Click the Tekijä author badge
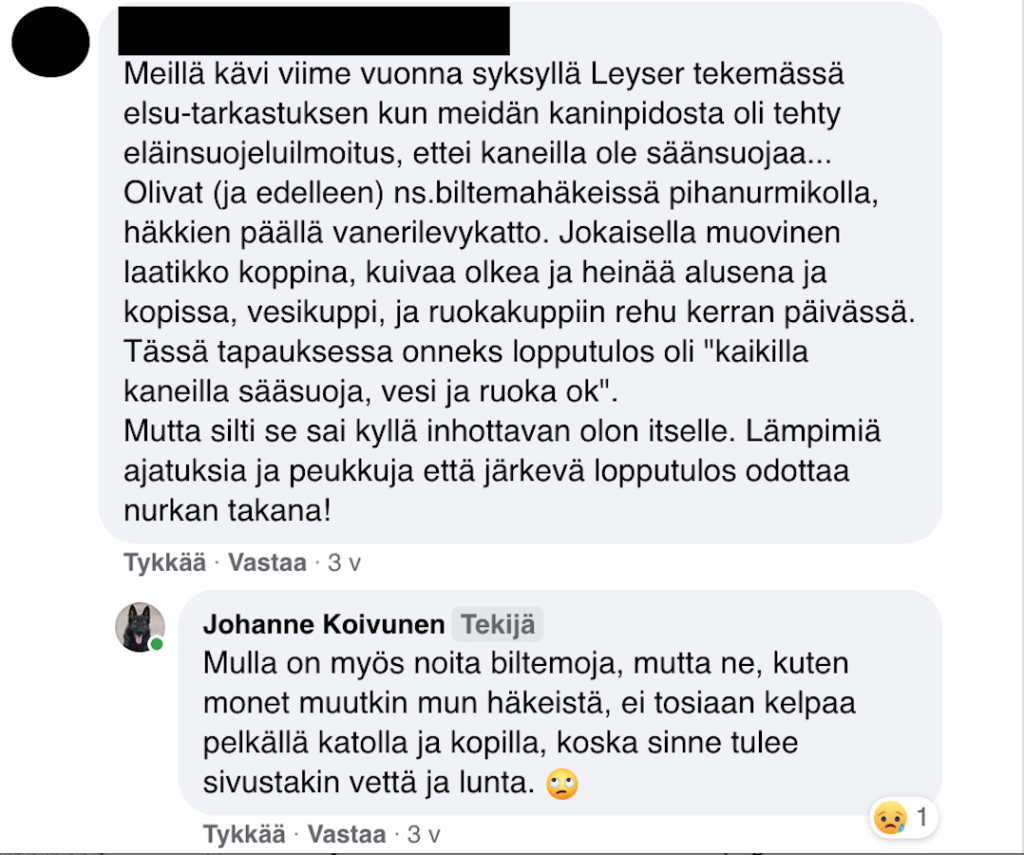The height and width of the screenshot is (855, 1024). coord(498,624)
